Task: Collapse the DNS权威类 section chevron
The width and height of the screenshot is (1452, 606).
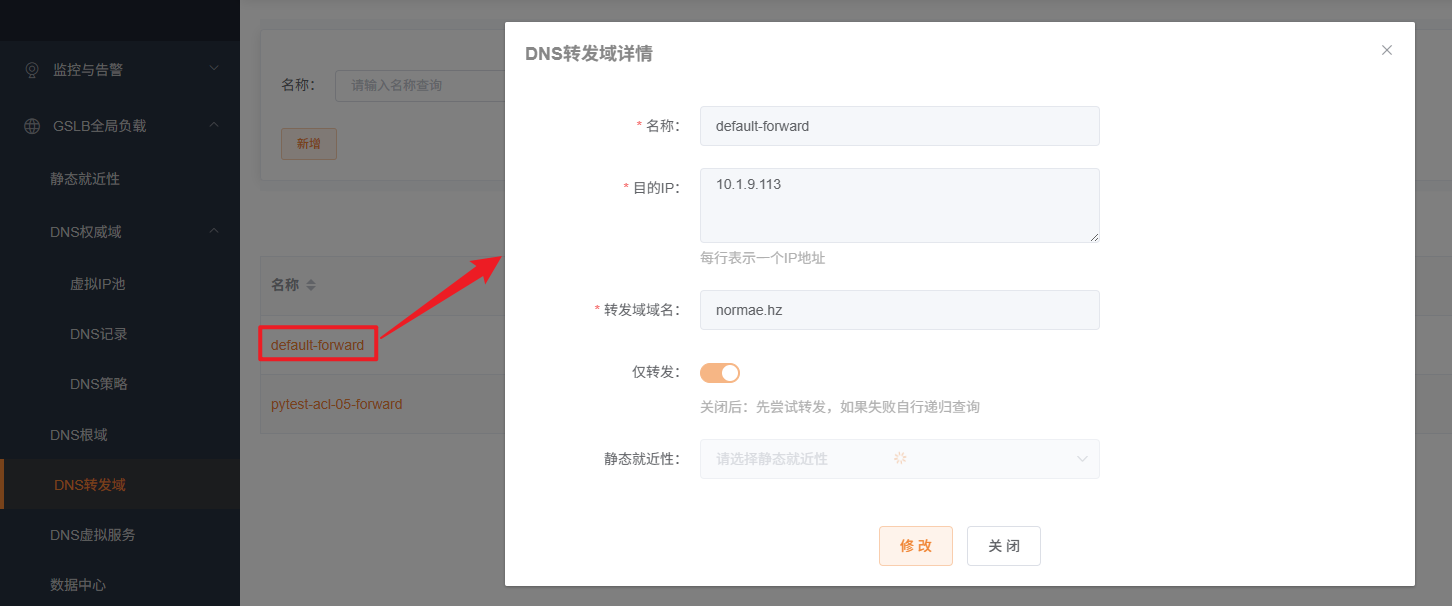Action: [x=213, y=231]
